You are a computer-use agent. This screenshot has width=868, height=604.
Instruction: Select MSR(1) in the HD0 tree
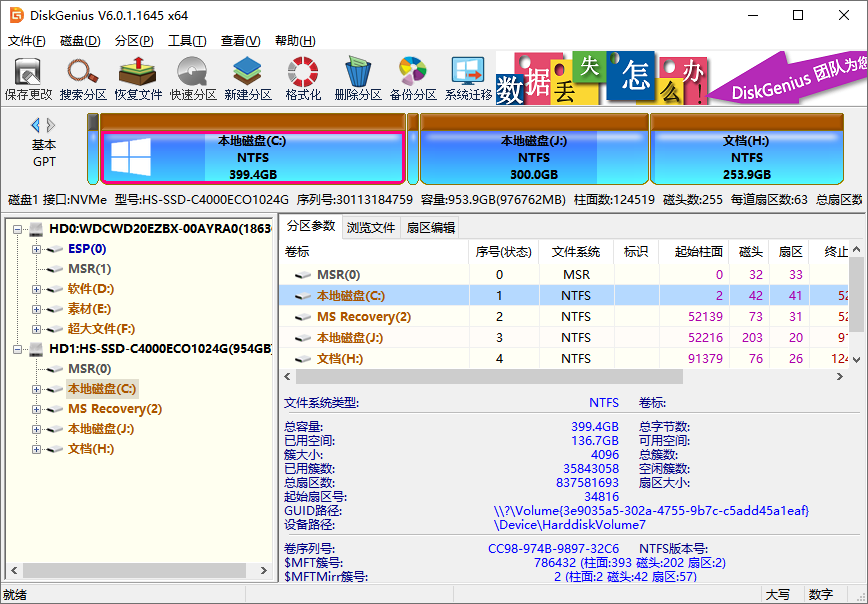click(x=90, y=269)
